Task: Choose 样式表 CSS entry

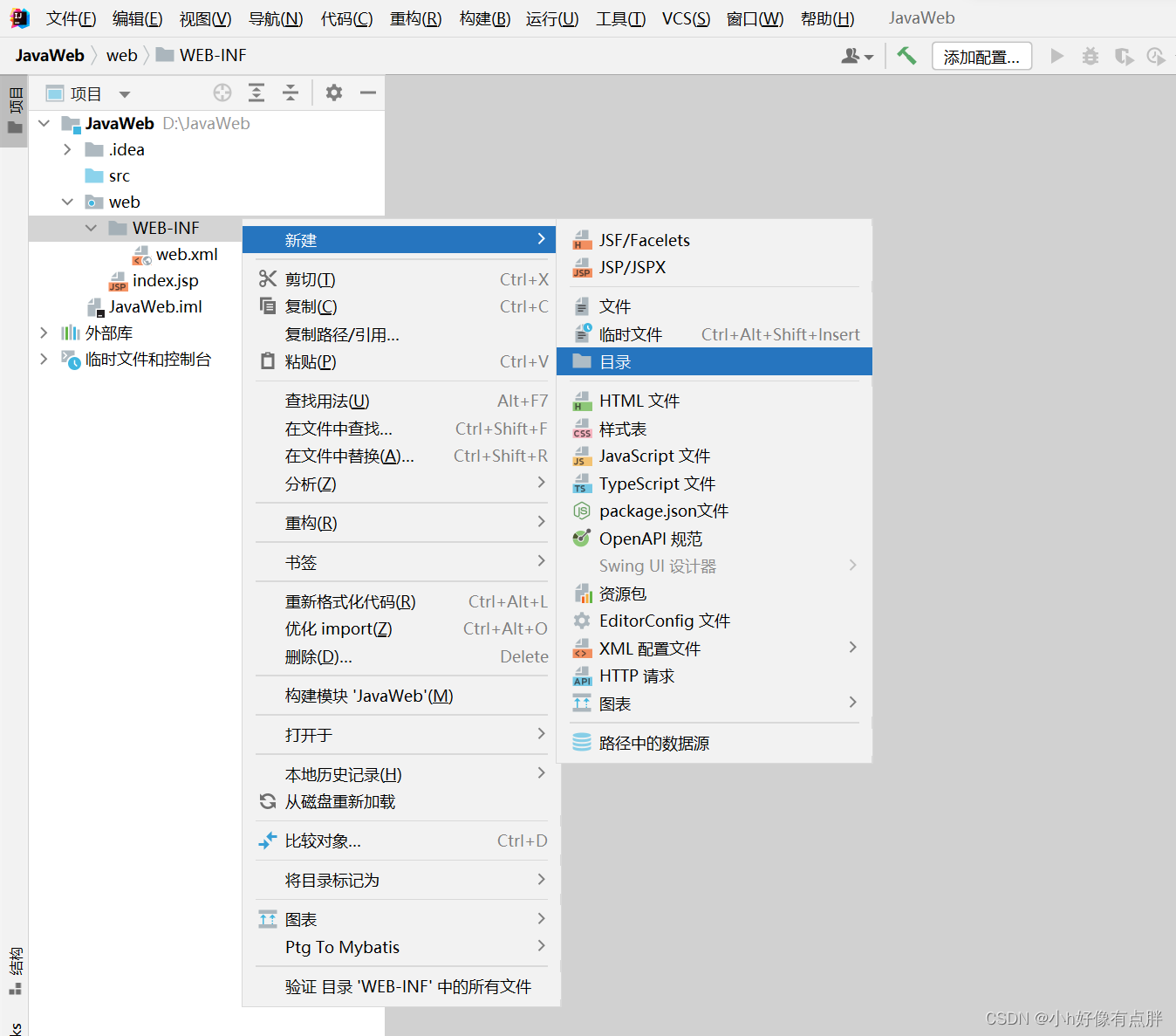Action: tap(714, 429)
